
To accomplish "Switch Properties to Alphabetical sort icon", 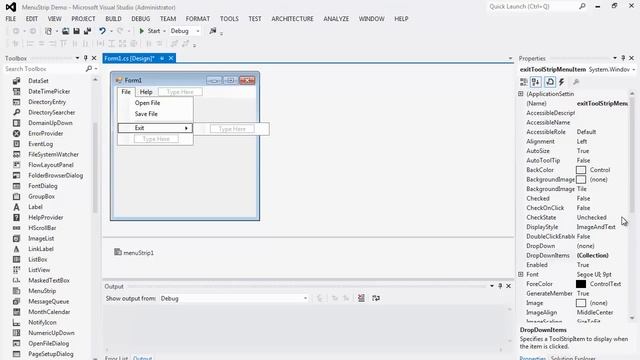I will (536, 82).
